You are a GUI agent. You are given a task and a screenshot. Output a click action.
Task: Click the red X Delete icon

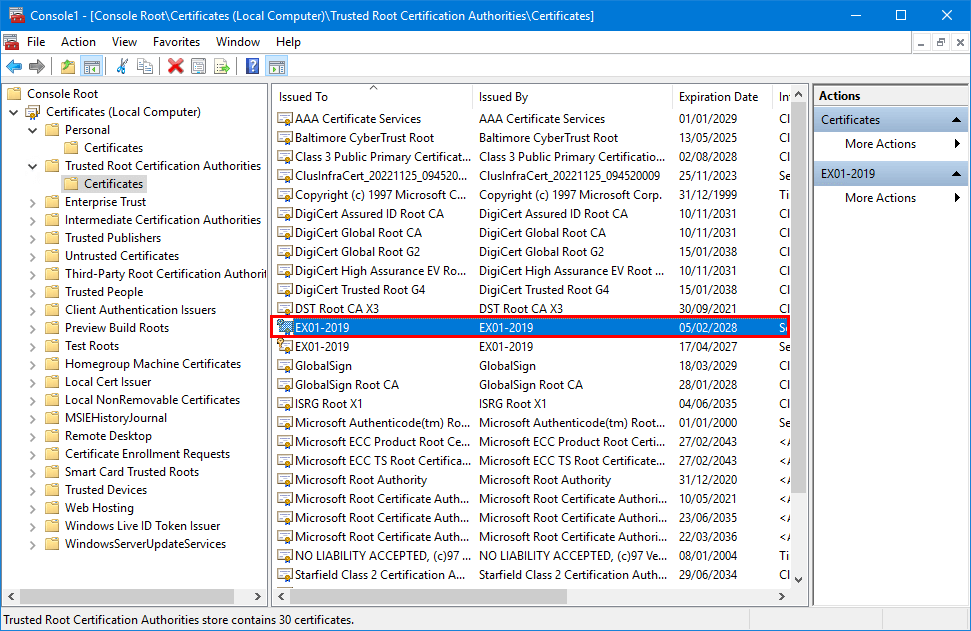[x=176, y=66]
